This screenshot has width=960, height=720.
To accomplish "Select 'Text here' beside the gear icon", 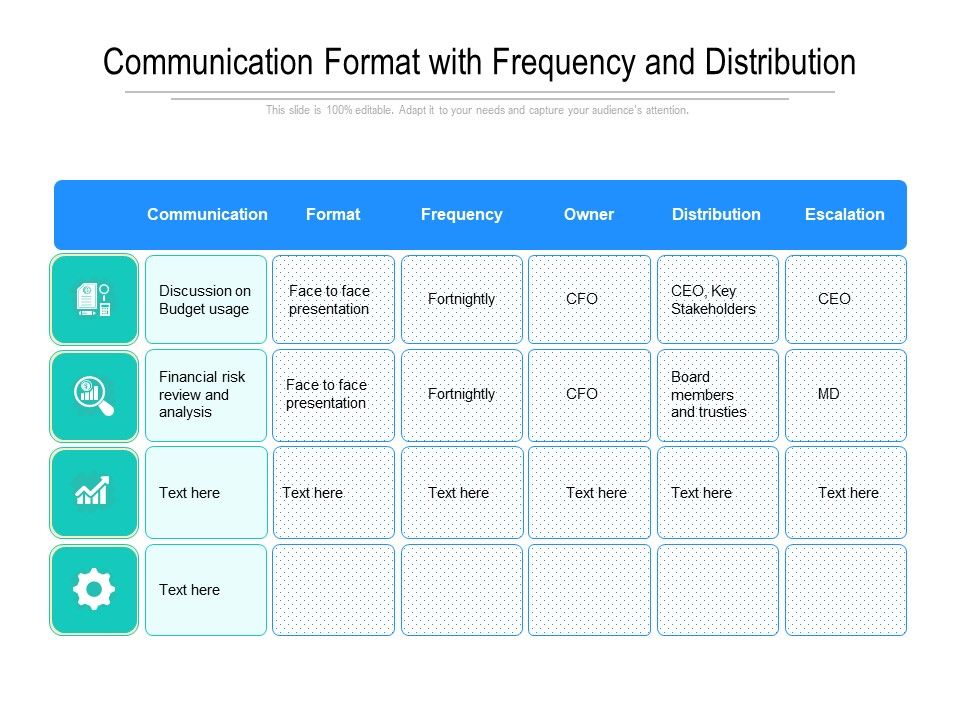I will click(206, 590).
